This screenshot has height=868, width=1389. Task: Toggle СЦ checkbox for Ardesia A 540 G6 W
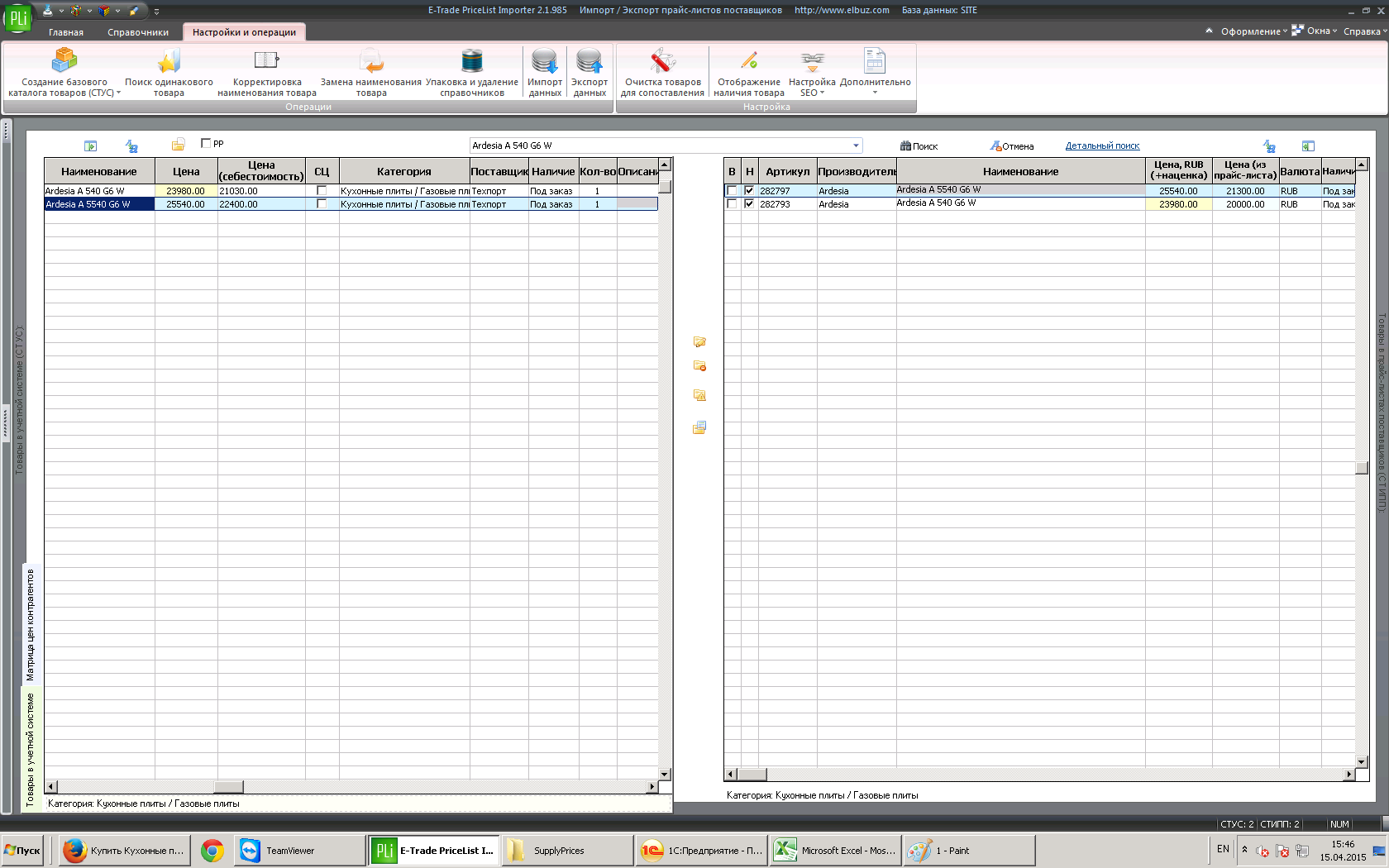tap(322, 191)
